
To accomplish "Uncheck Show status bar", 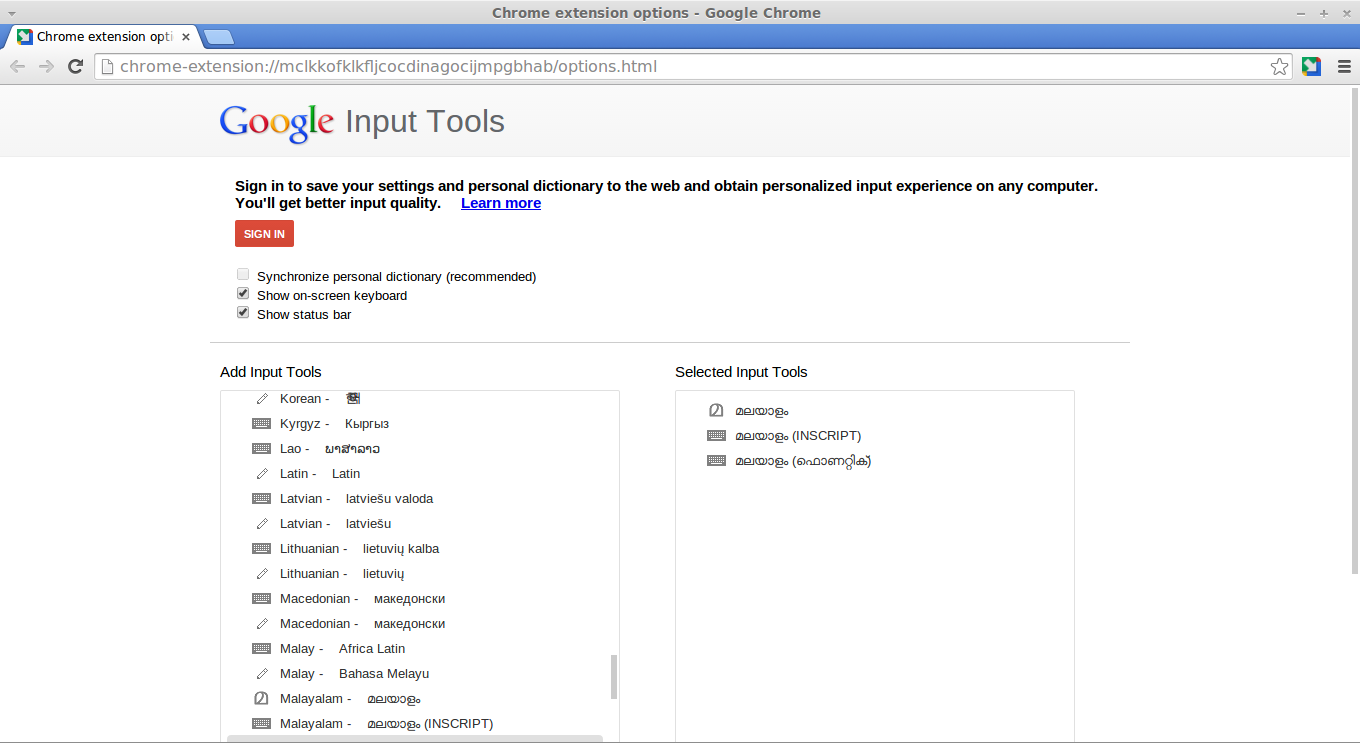I will (243, 312).
